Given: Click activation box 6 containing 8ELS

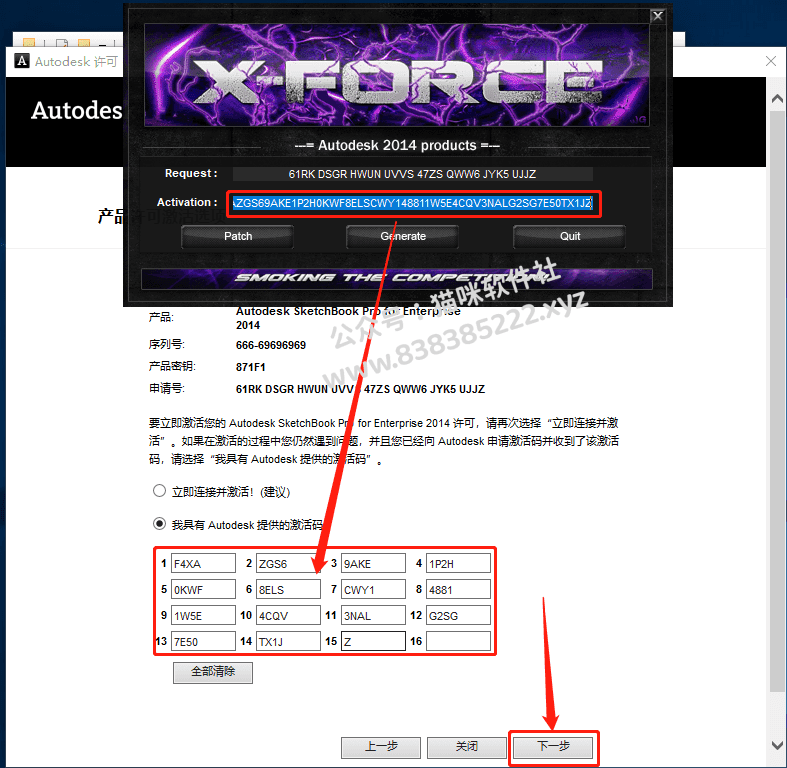Looking at the screenshot, I should [288, 589].
